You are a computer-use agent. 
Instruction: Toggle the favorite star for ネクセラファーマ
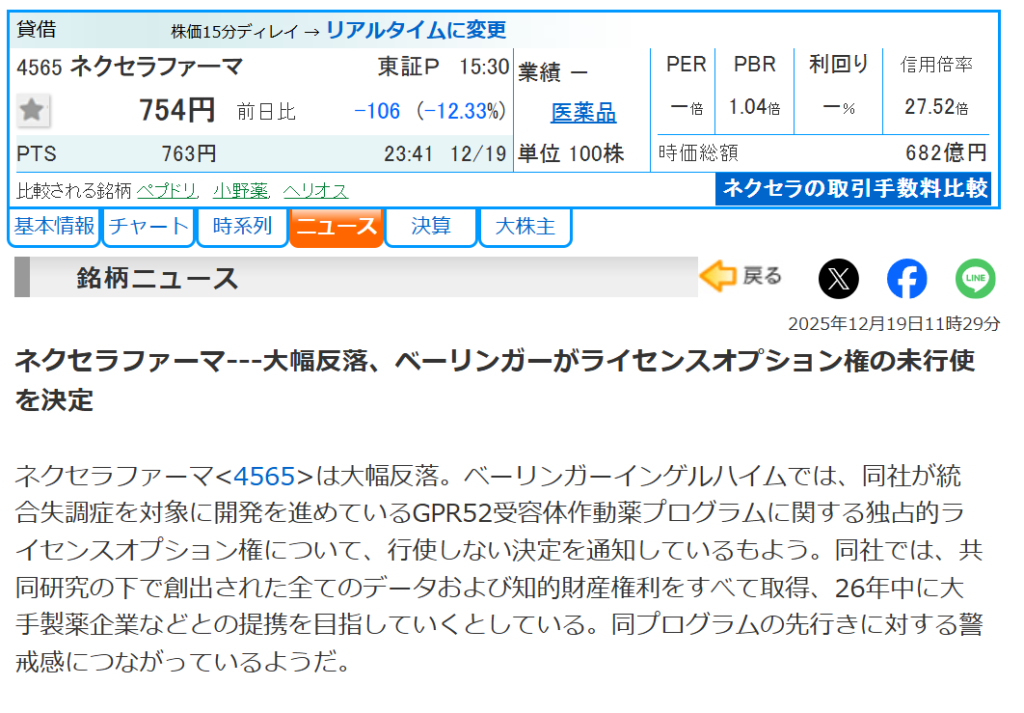(33, 110)
